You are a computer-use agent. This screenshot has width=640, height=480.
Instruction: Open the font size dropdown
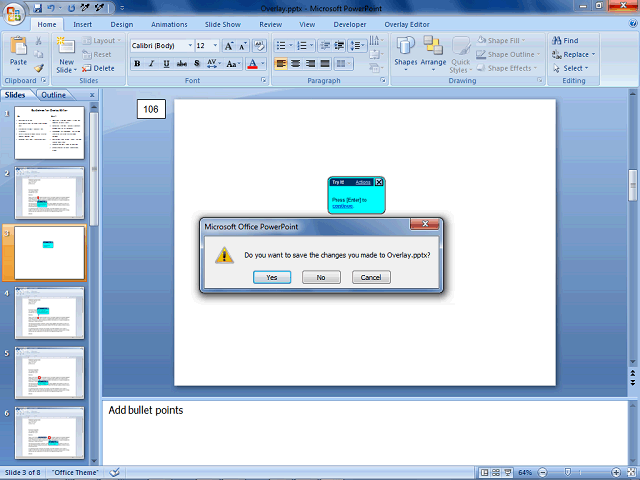coord(215,45)
